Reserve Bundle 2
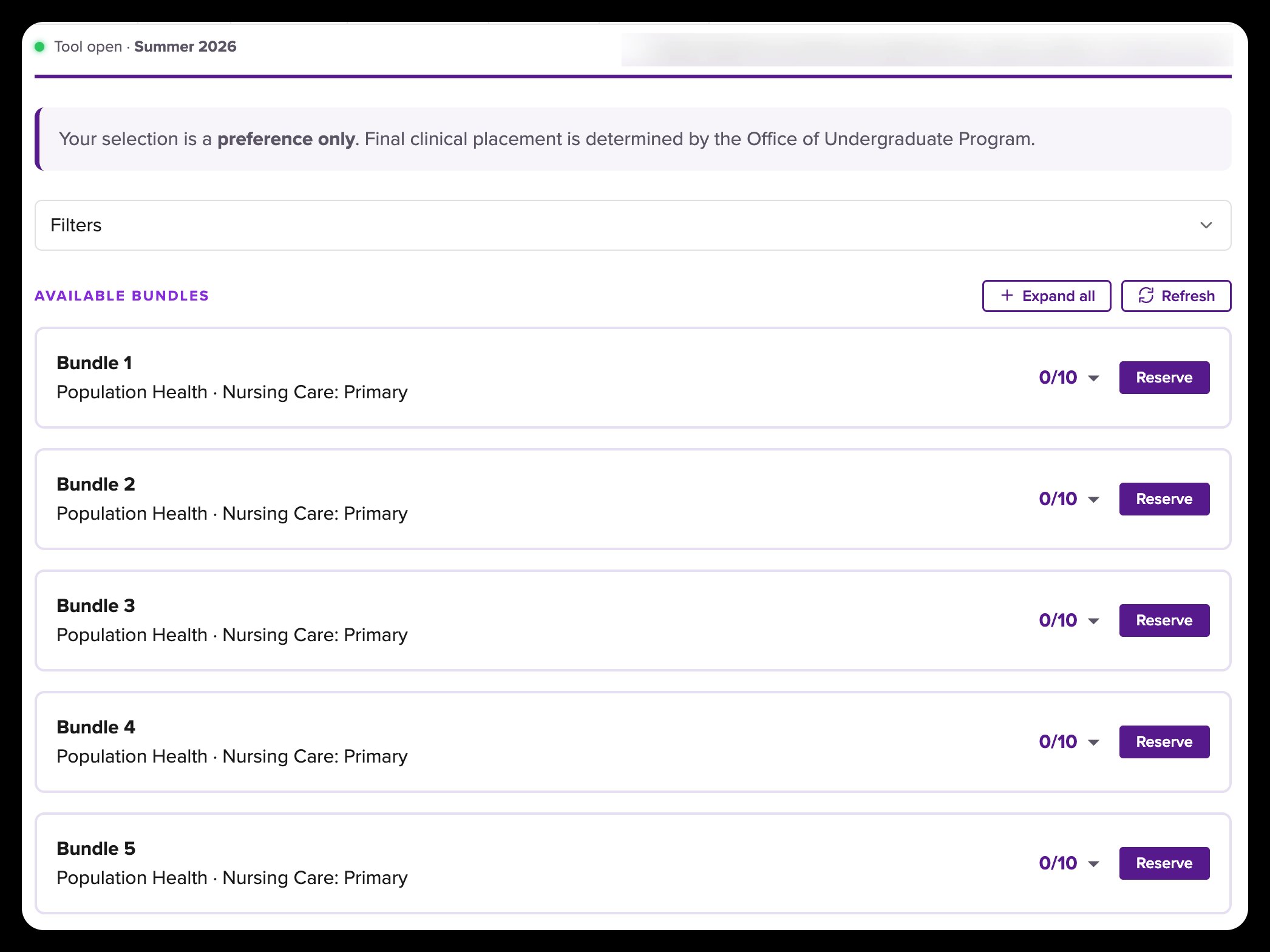Screen dimensions: 1270x952 point(1164,499)
